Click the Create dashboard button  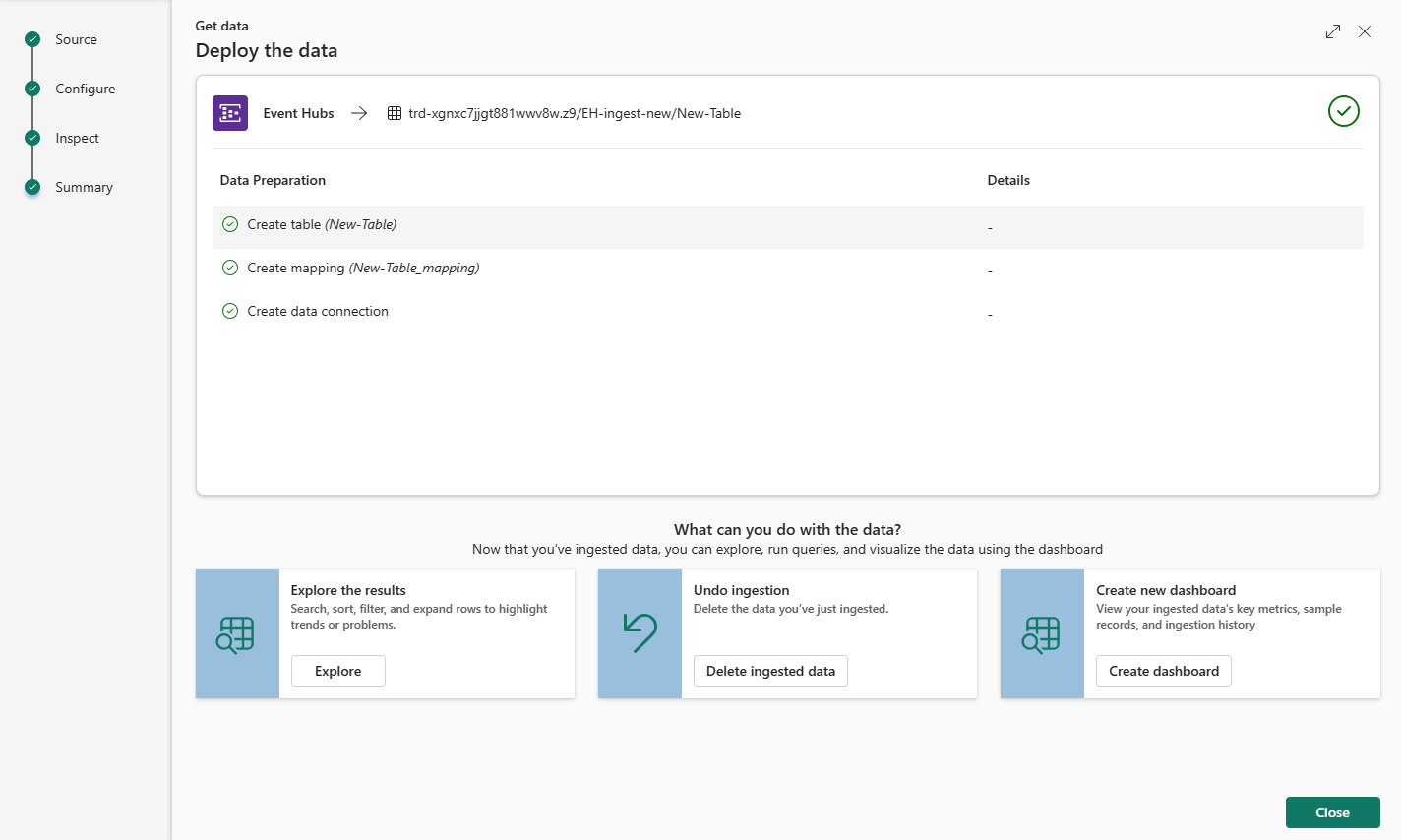coord(1163,670)
